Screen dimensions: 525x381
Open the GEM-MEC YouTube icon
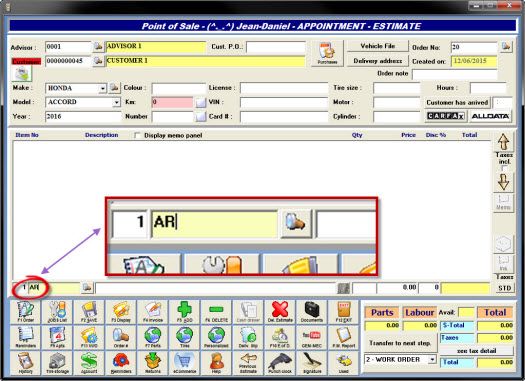(x=312, y=337)
